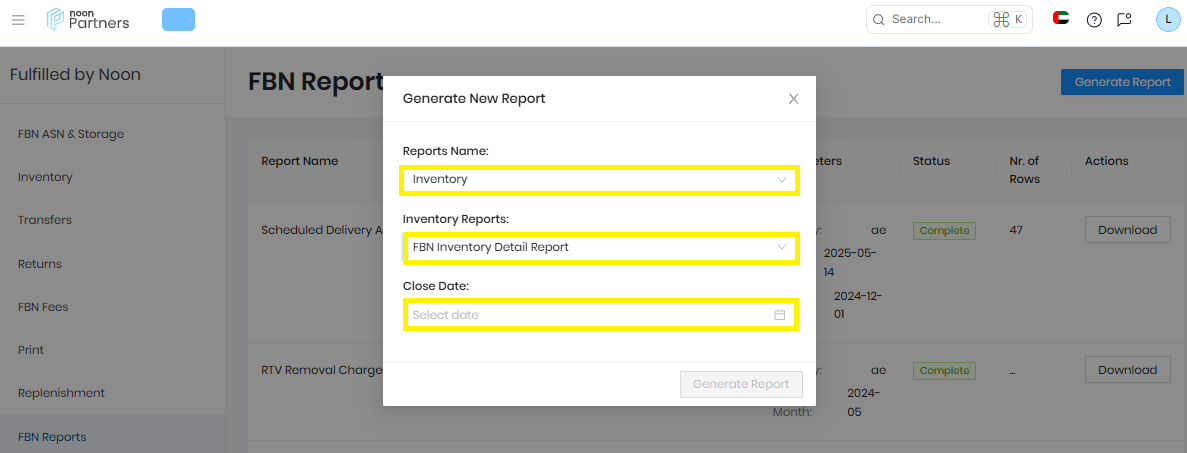Click the Close Date: label
Screen dimensions: 1187x453
436,286
